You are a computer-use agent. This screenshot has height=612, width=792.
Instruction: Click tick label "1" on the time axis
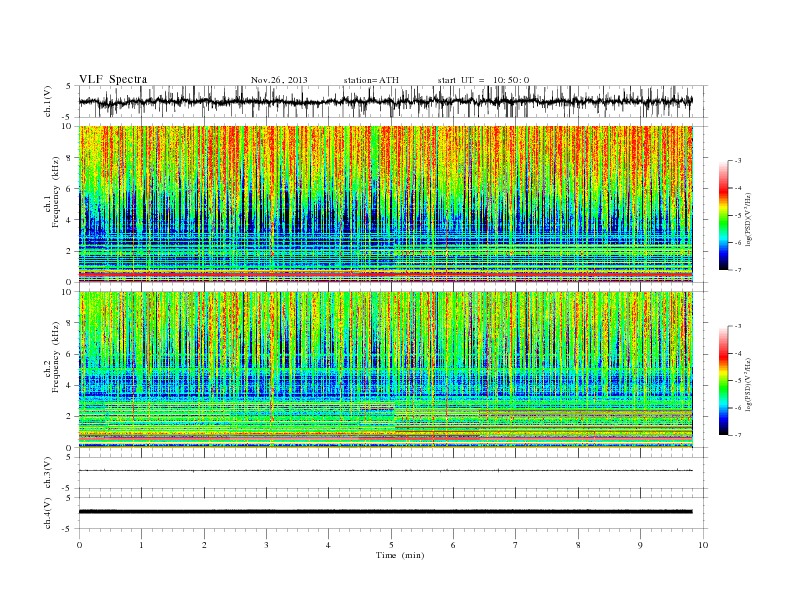point(142,545)
